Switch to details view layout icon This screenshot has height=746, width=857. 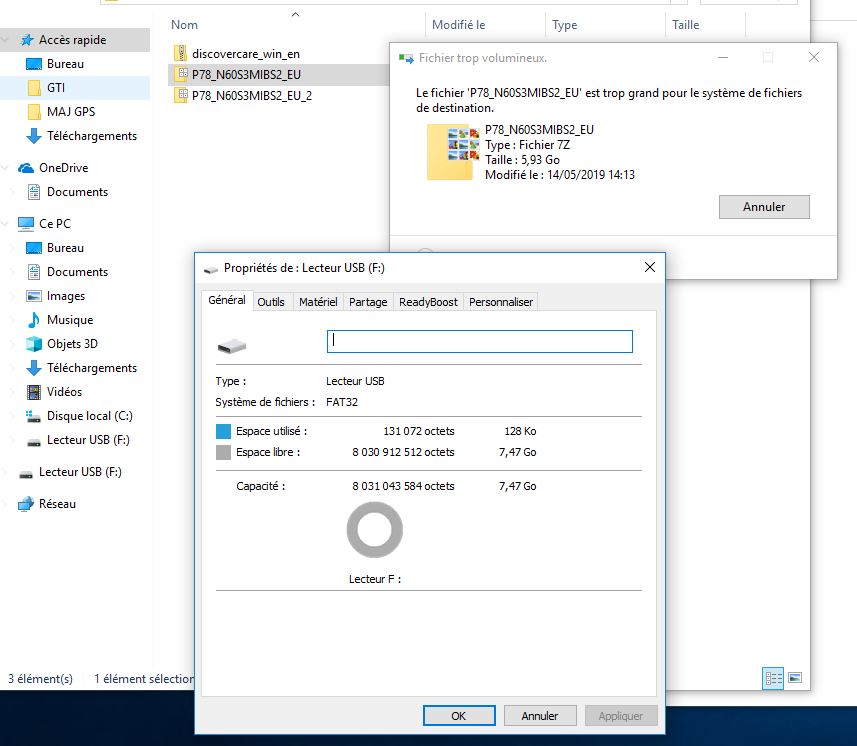pyautogui.click(x=773, y=678)
